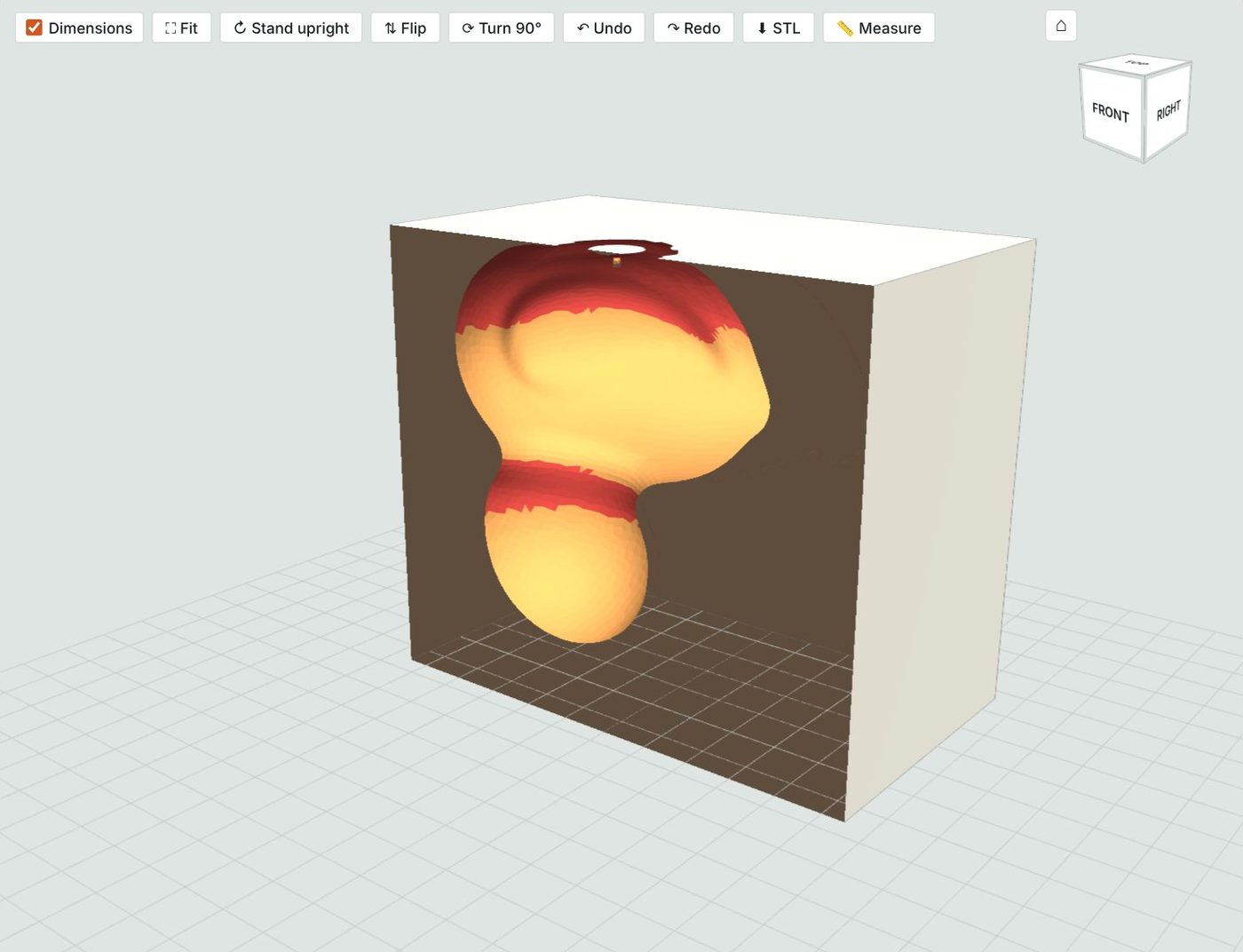Toggle the Dimensions checkbox

click(35, 28)
